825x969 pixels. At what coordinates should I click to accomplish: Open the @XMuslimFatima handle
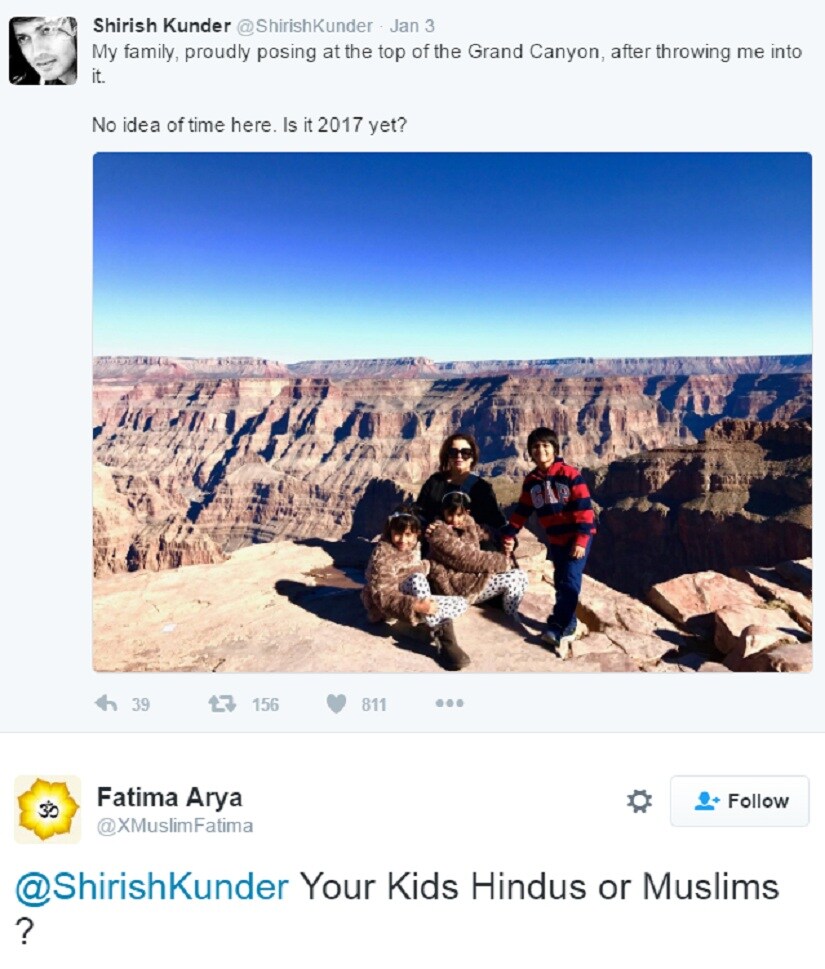175,826
